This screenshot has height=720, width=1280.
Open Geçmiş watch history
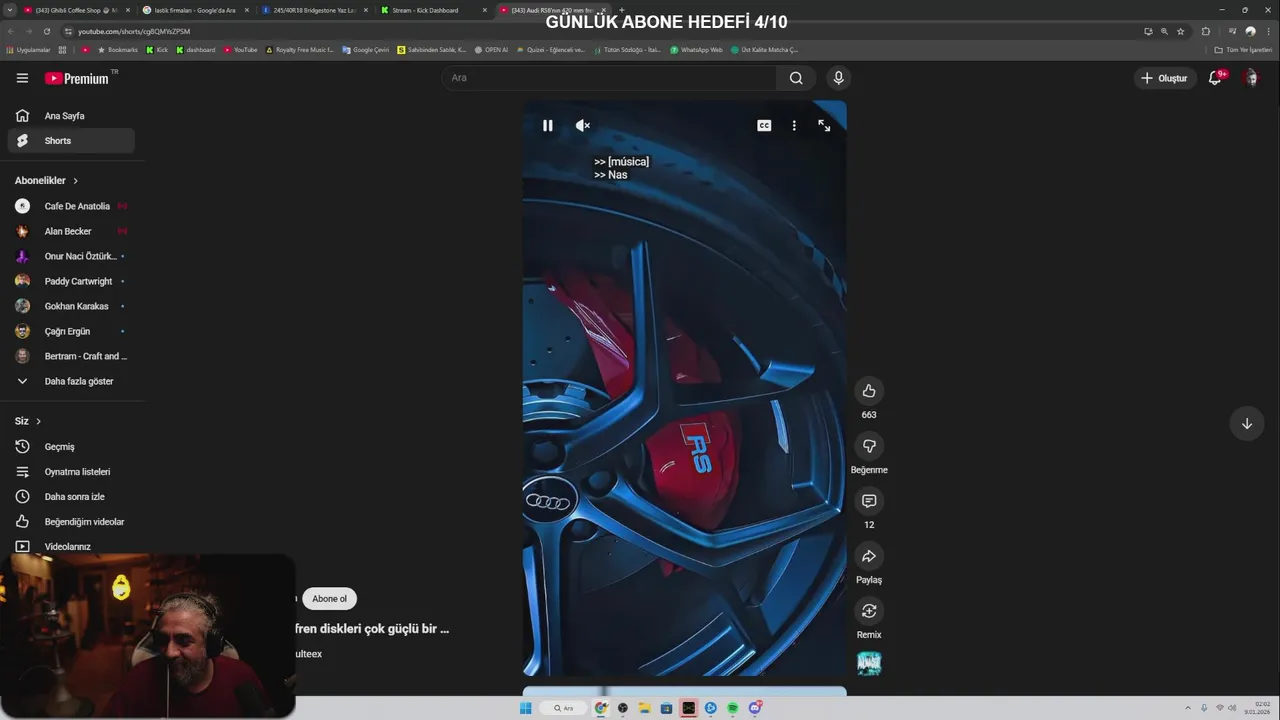coord(71,447)
